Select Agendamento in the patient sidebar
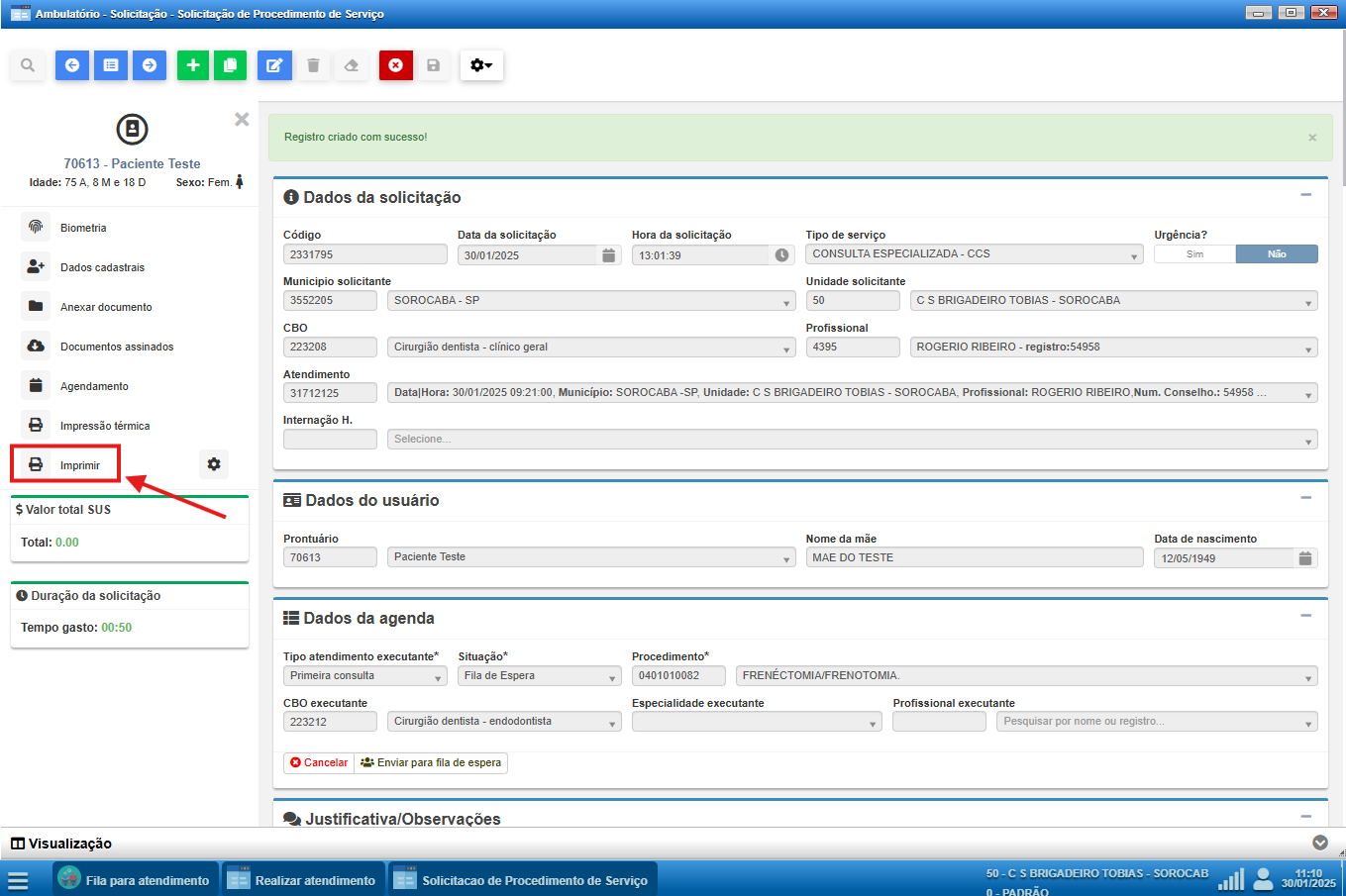The image size is (1346, 896). (93, 386)
